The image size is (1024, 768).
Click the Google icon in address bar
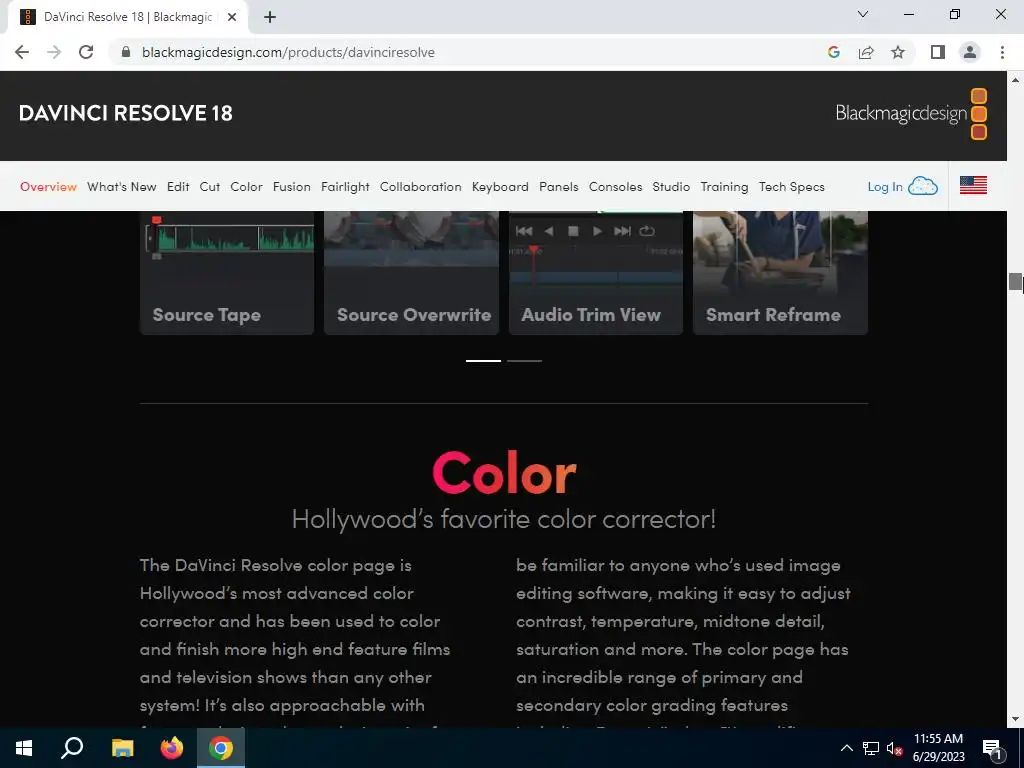coord(833,52)
